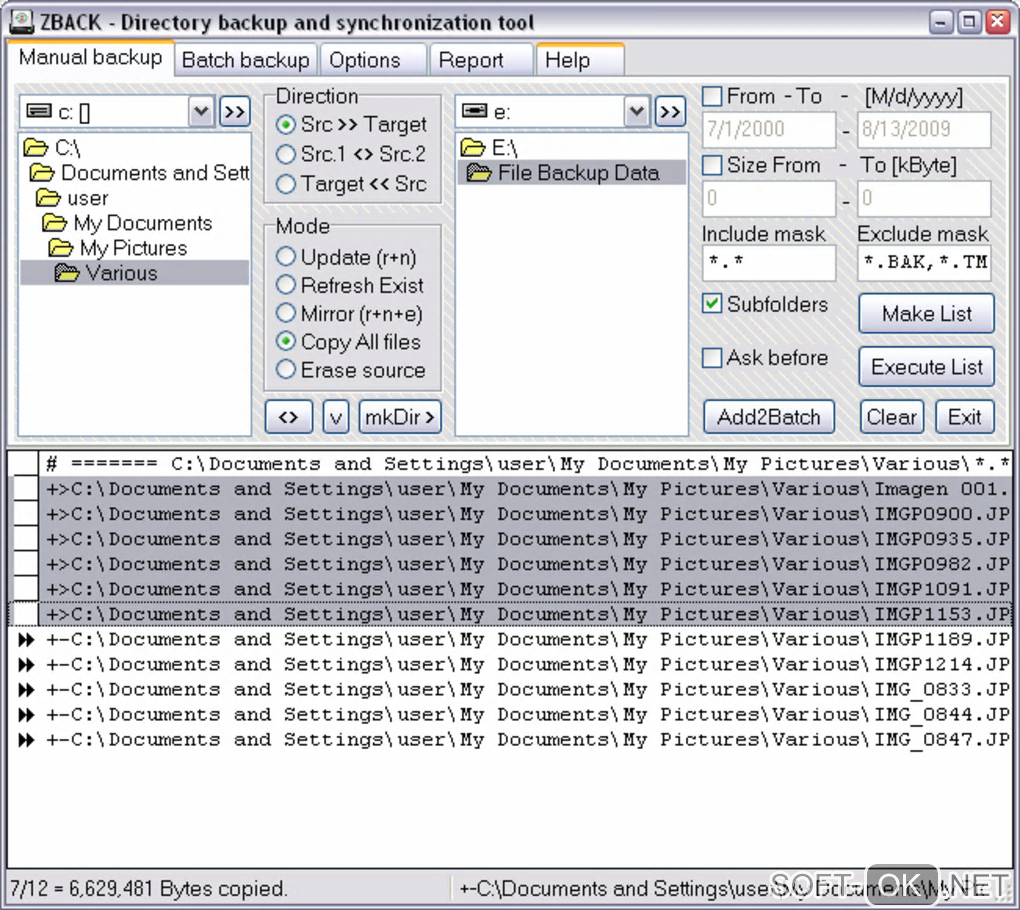Click the user folder icon
Screen dimensions: 1020x910
coord(49,197)
